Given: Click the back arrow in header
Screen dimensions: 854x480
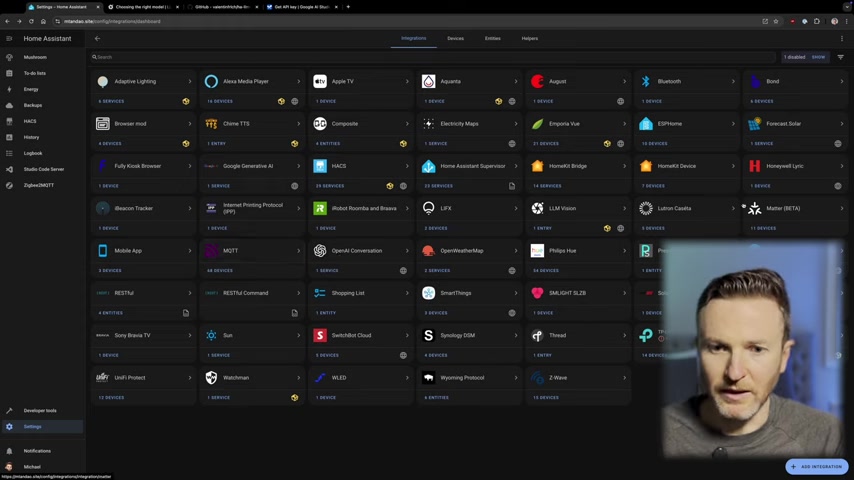Looking at the screenshot, I should (97, 39).
